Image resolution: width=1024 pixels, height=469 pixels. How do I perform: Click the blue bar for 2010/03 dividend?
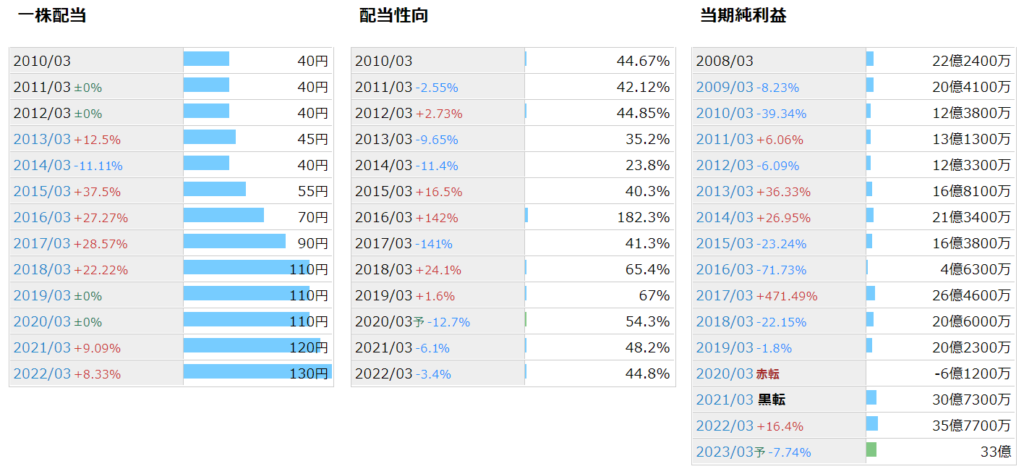tap(206, 59)
